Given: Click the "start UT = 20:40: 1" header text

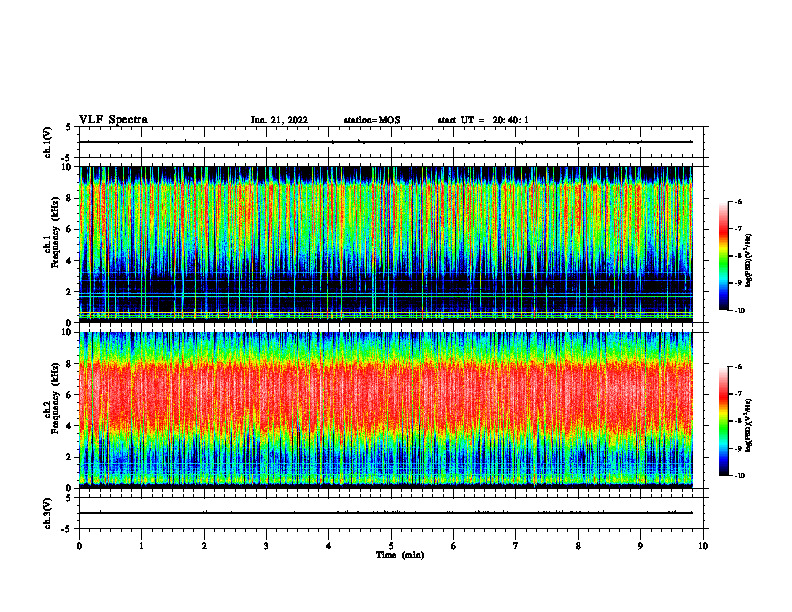Looking at the screenshot, I should click(x=483, y=120).
